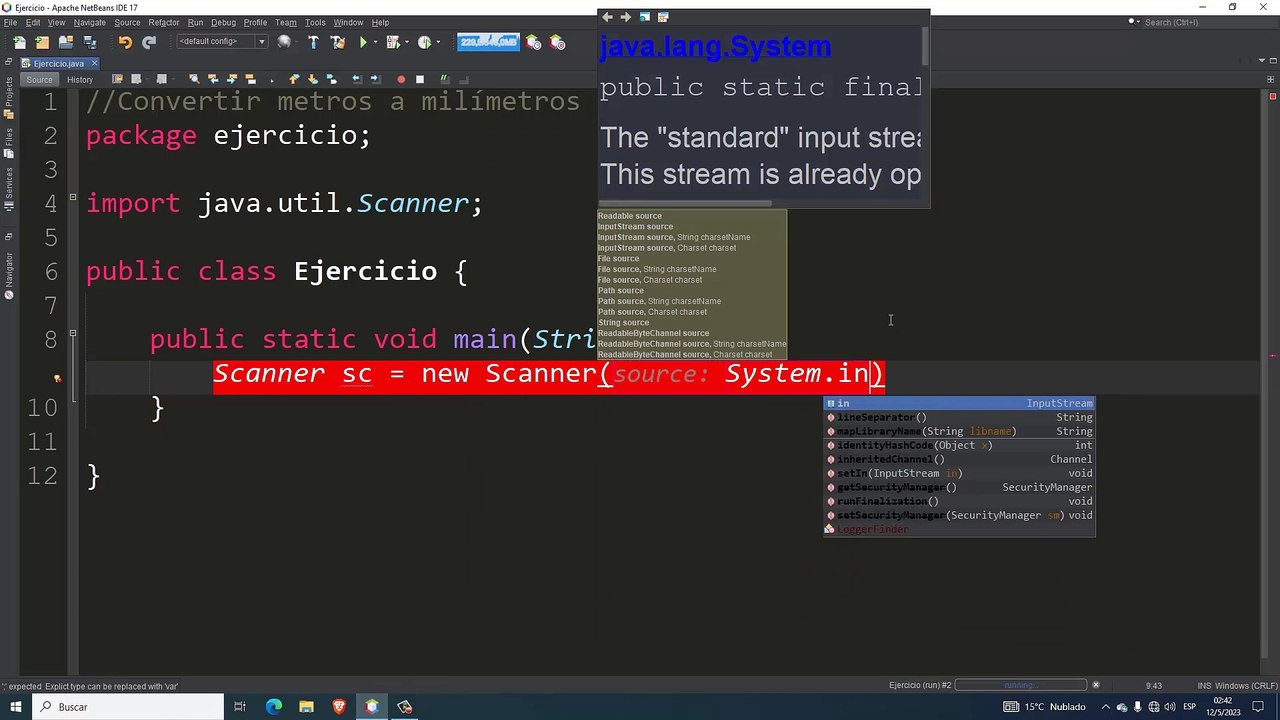Expand the Debug Project arrow dropdown
Image resolution: width=1280 pixels, height=720 pixels.
tap(407, 42)
